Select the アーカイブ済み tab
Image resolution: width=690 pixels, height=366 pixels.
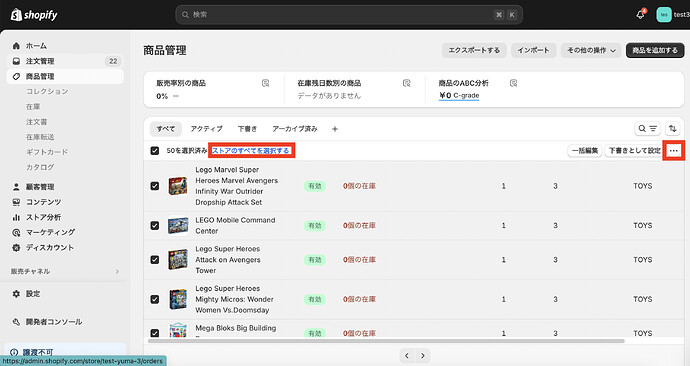[x=295, y=129]
